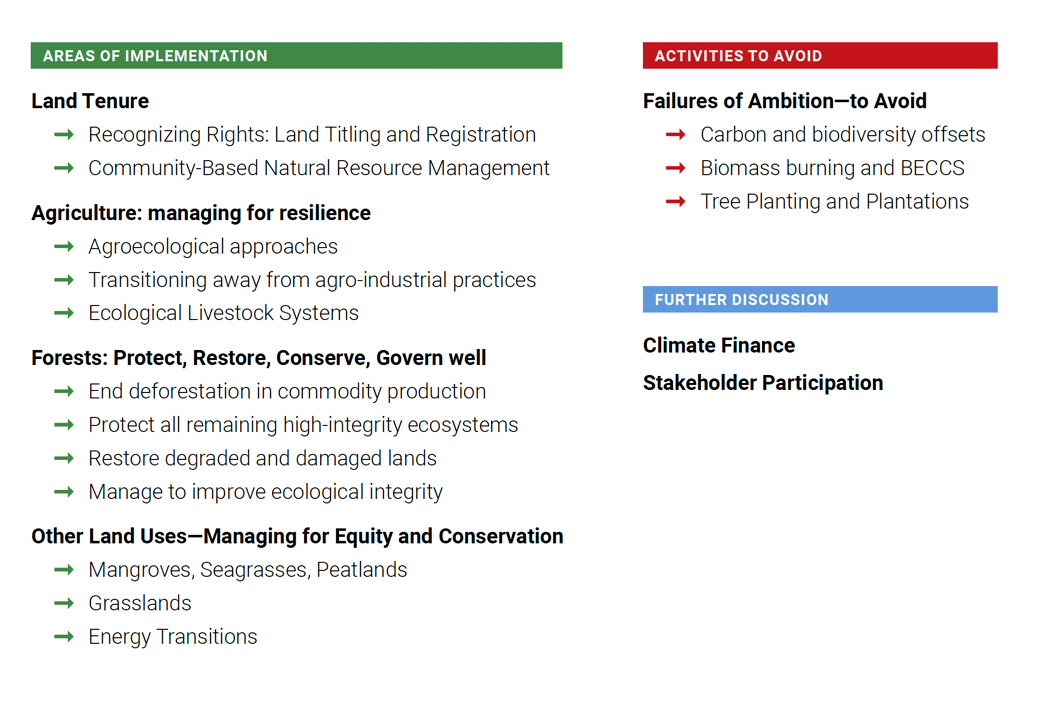The height and width of the screenshot is (706, 1038).
Task: Open End deforestation in commodity production
Action: 287,392
